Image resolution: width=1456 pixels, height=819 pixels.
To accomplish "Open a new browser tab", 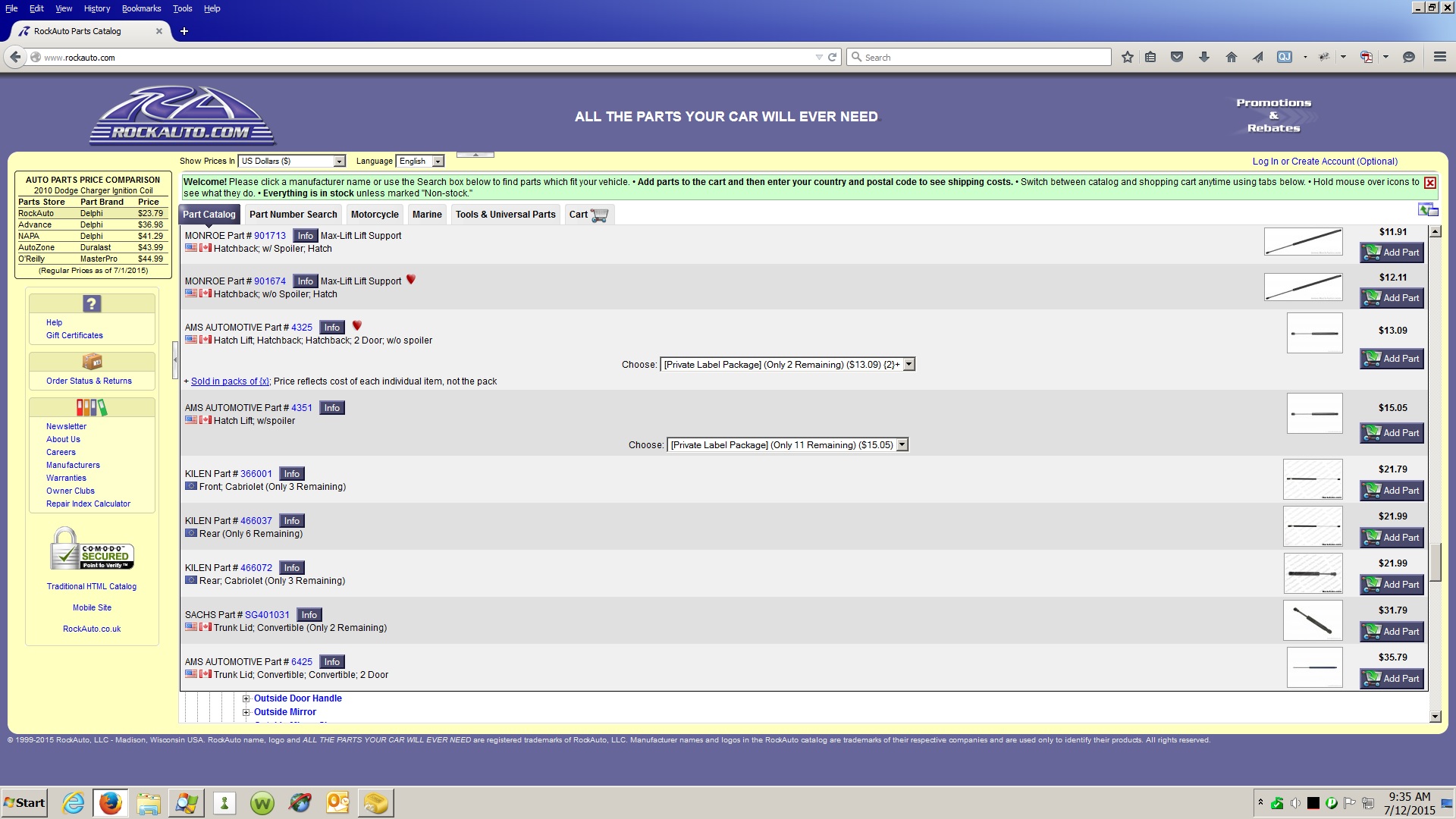I will point(184,31).
